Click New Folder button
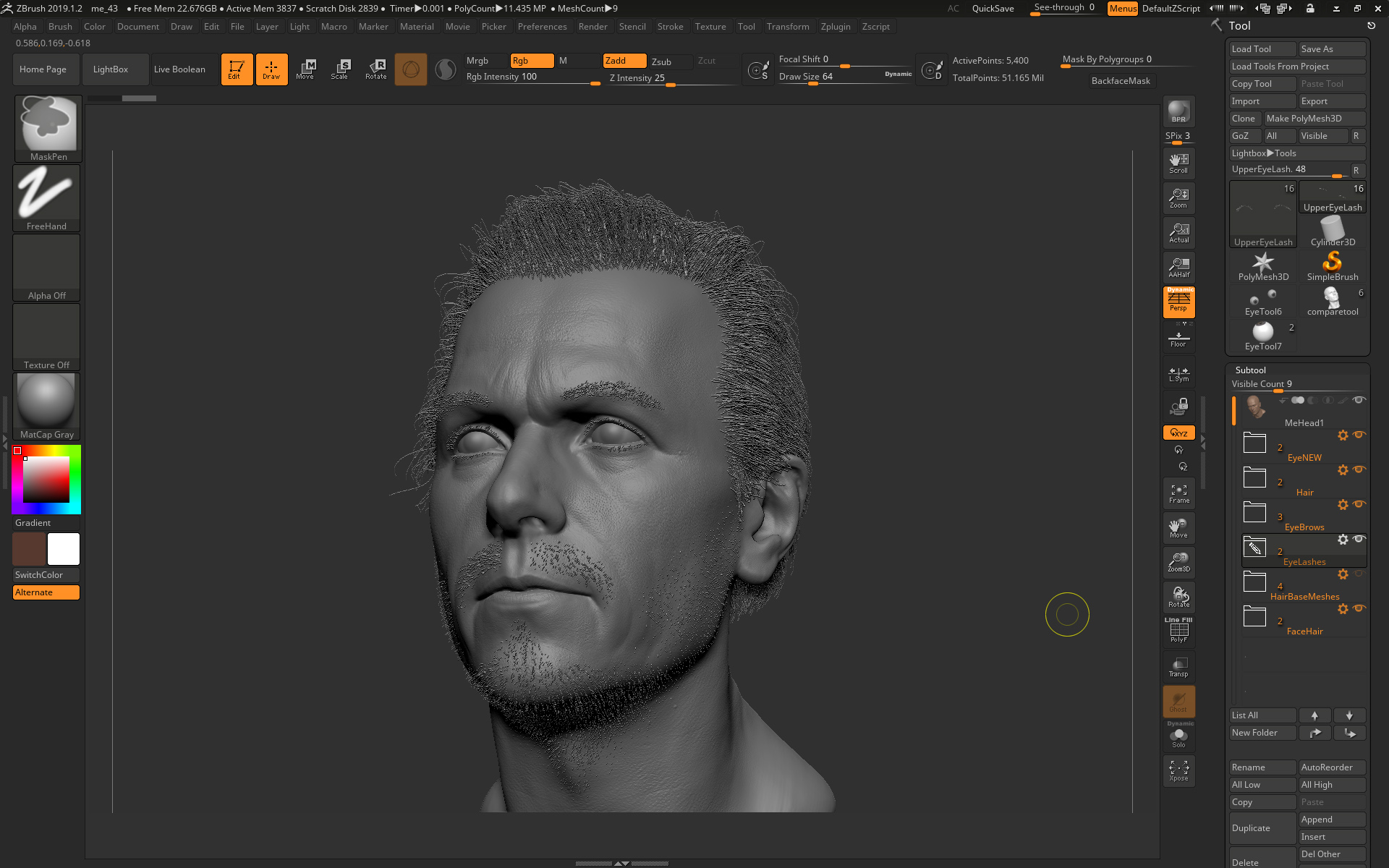Image resolution: width=1389 pixels, height=868 pixels. point(1262,733)
